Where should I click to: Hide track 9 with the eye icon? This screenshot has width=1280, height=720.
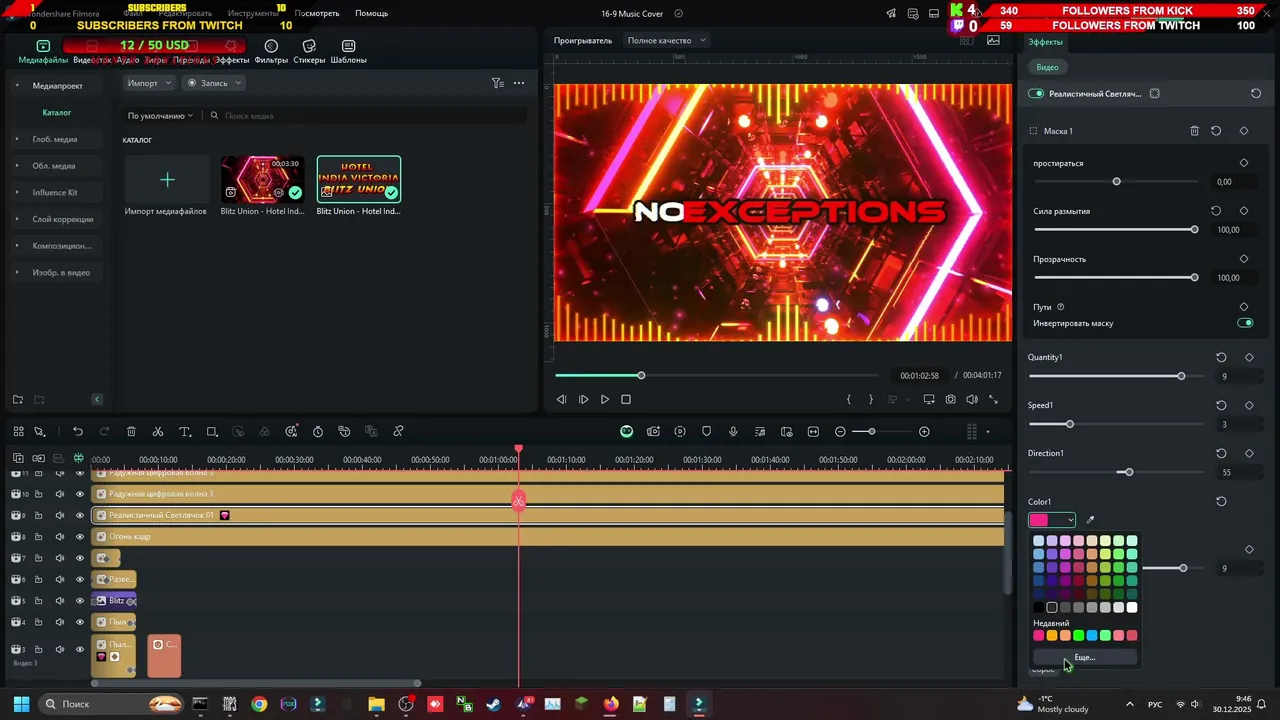pyautogui.click(x=80, y=515)
